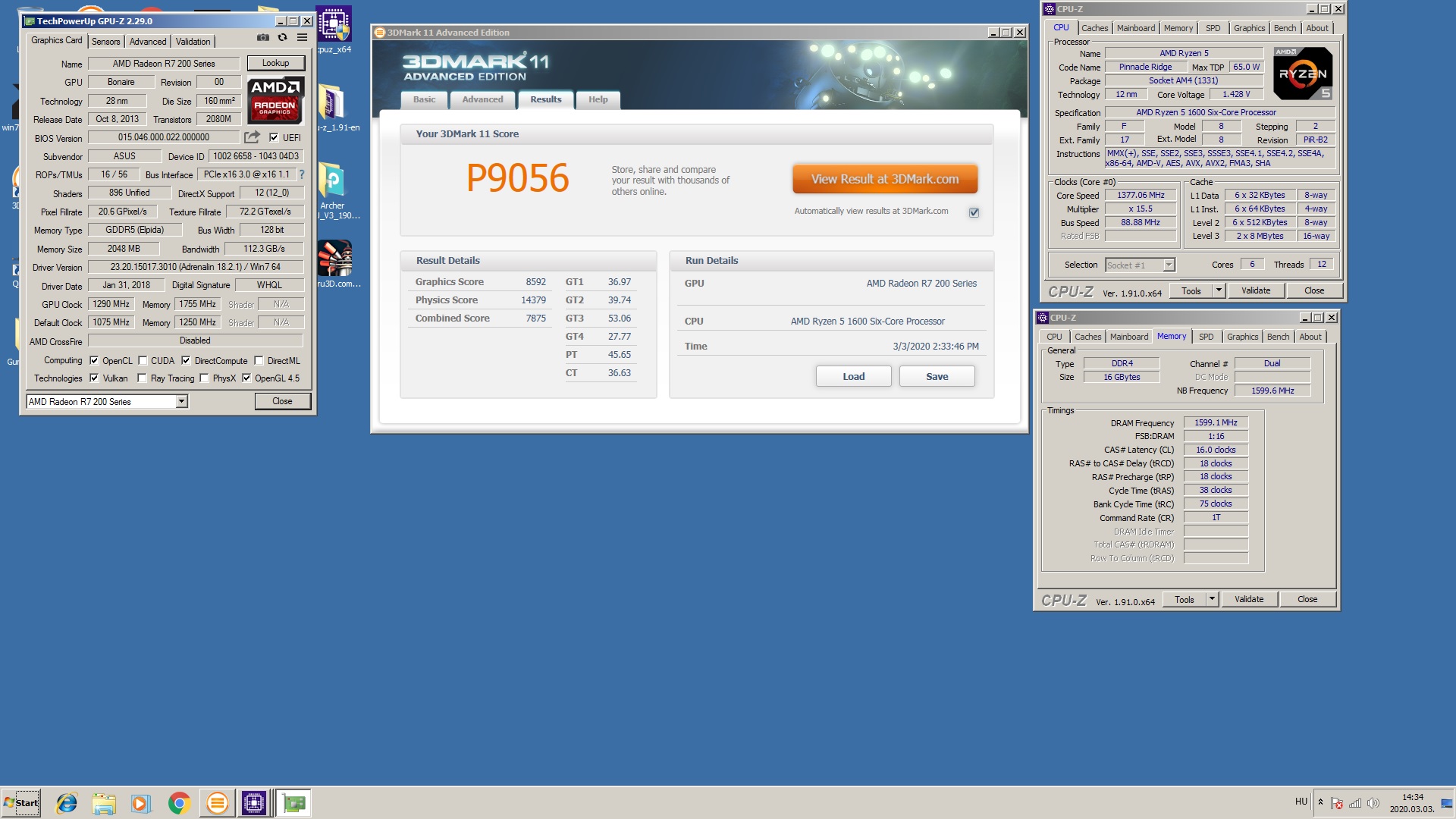
Task: Select the Help tab in 3DMark 11
Action: click(598, 99)
